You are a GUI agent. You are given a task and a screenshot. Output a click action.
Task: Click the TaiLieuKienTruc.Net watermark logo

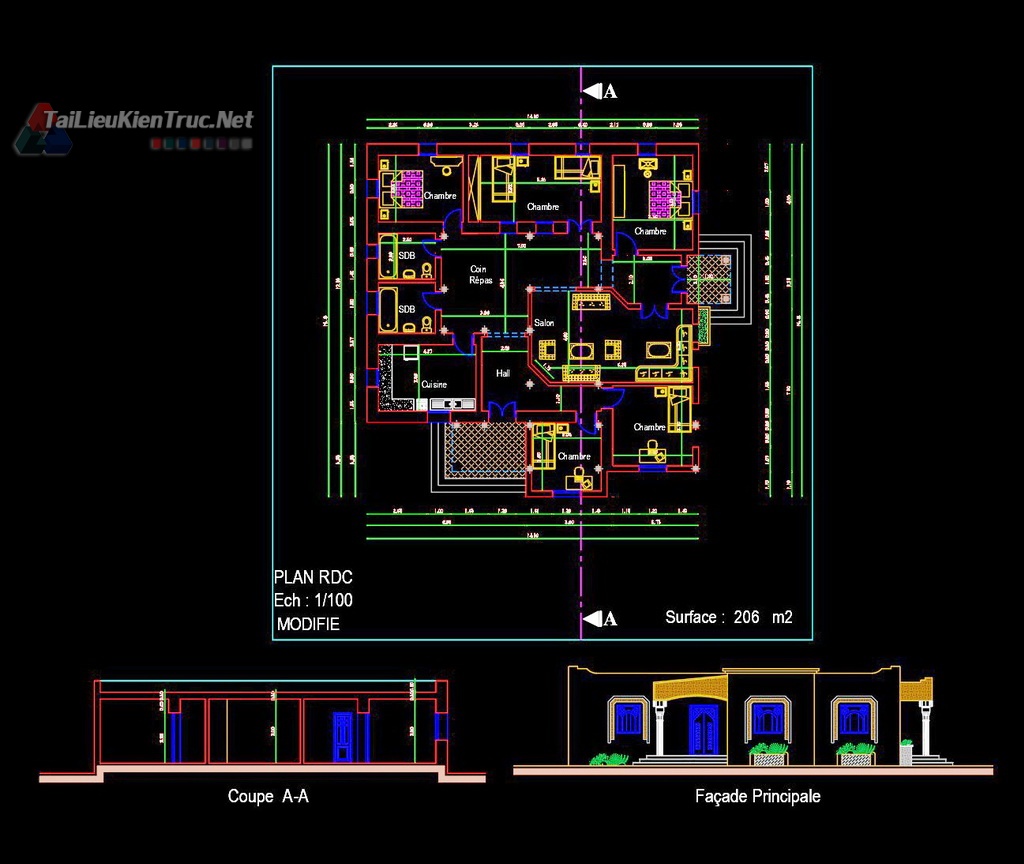135,122
